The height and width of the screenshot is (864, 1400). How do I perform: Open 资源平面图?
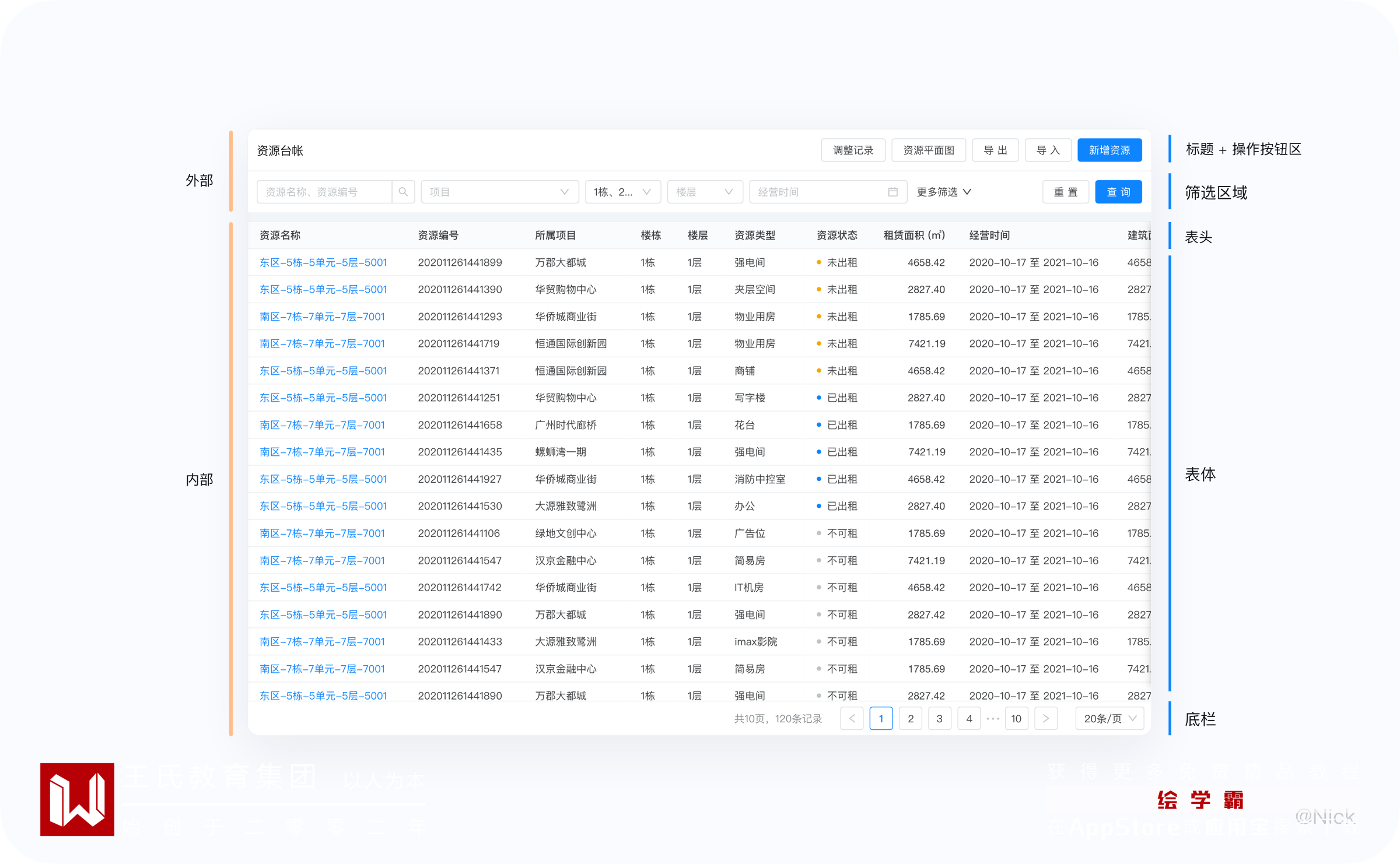coord(928,150)
